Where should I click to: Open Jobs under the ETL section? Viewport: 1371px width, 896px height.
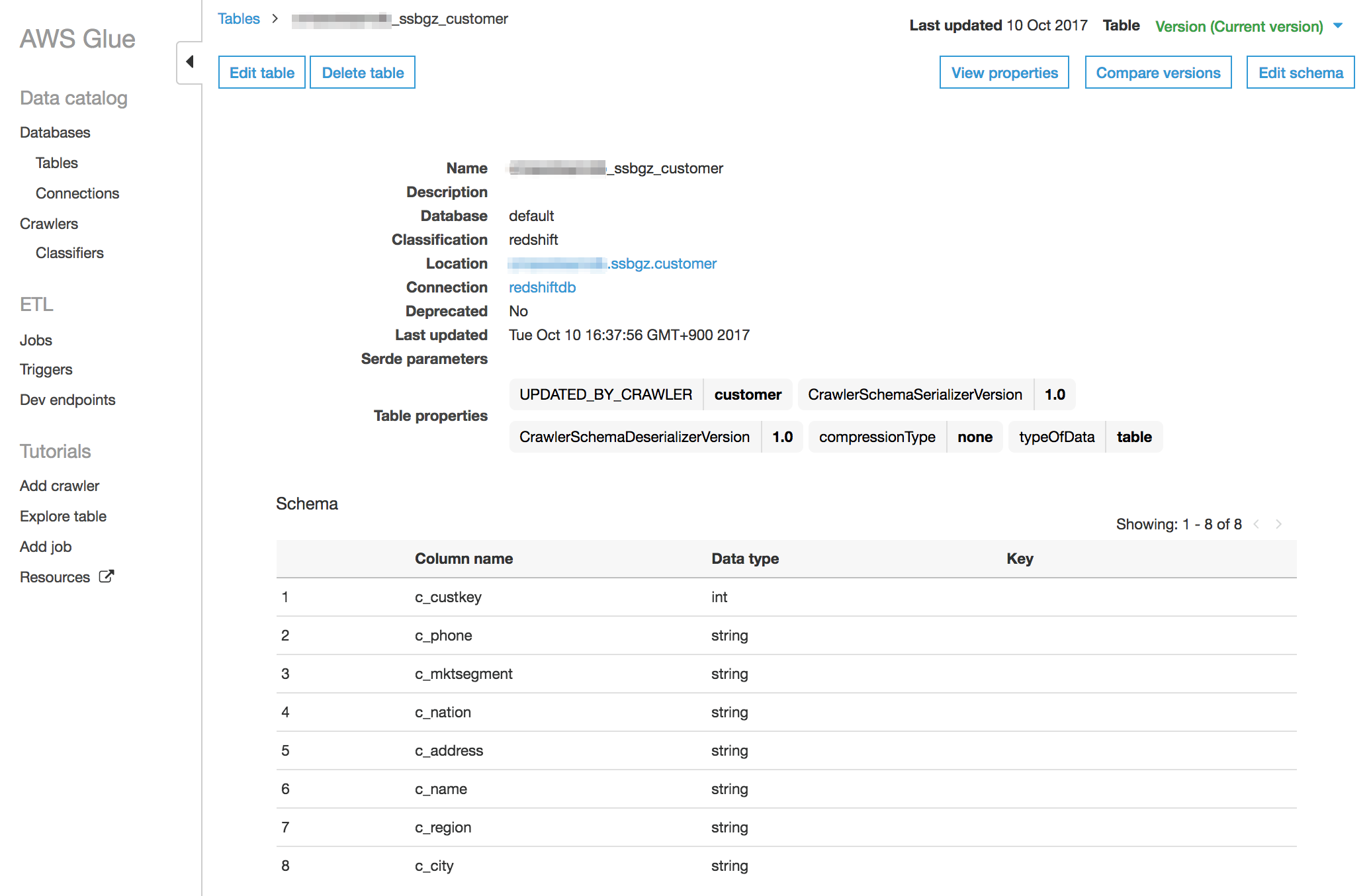(x=36, y=339)
